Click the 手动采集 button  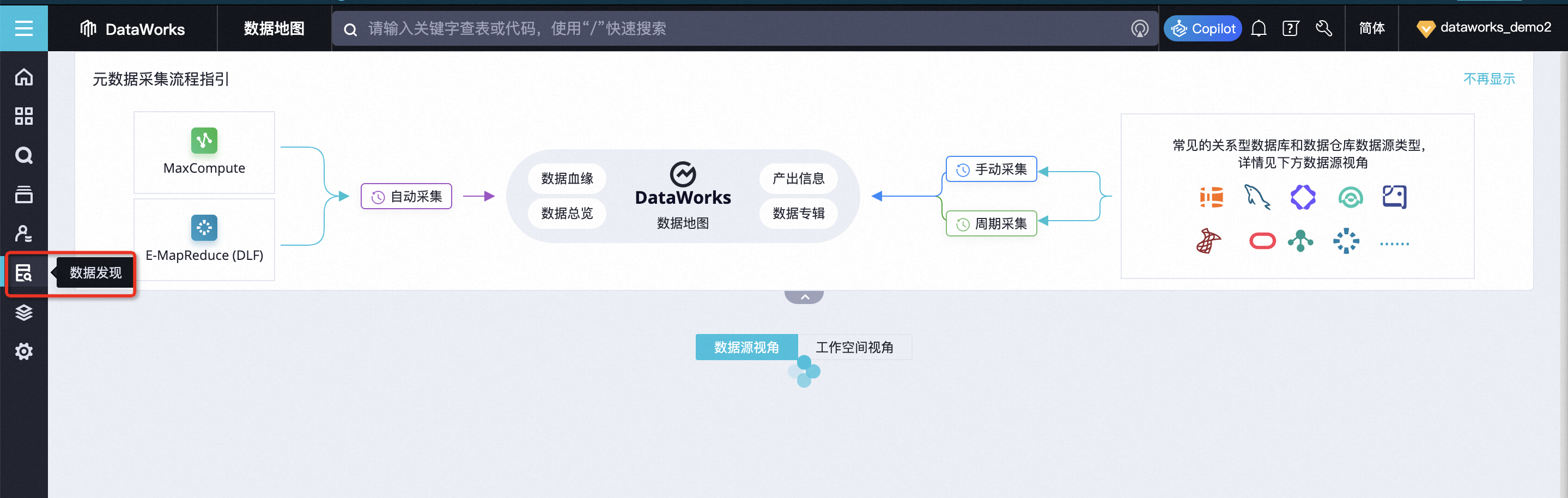click(991, 169)
